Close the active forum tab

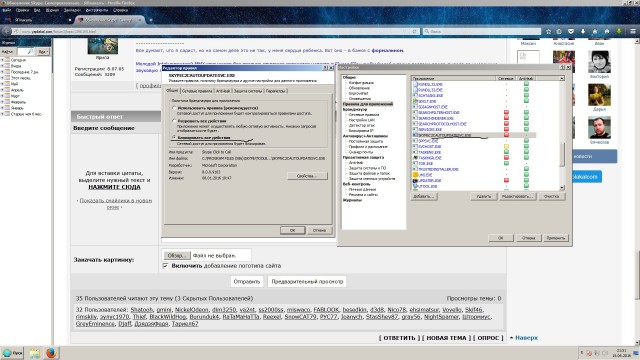point(140,20)
